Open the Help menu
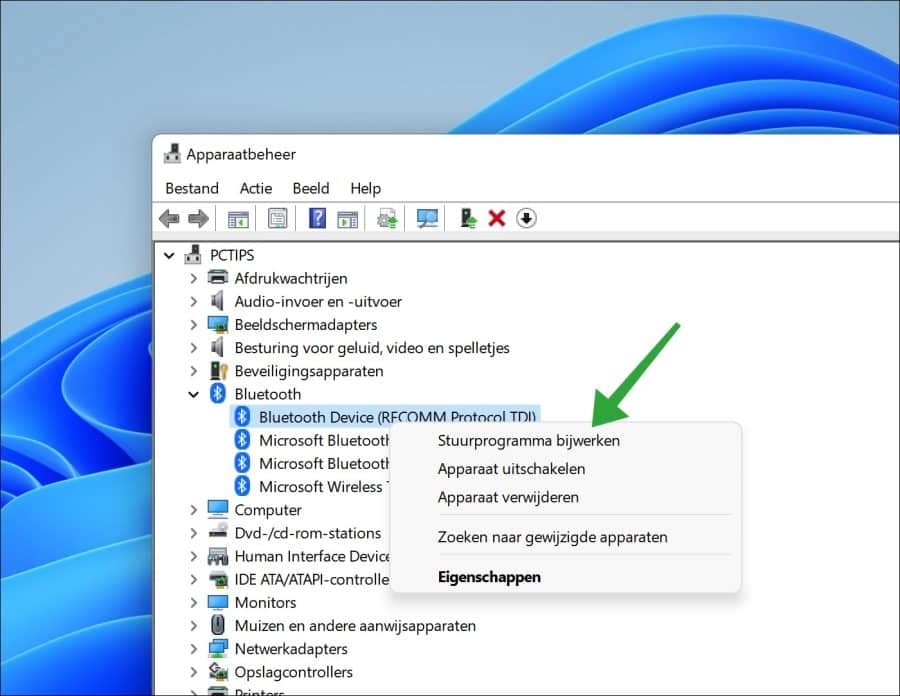The image size is (900, 696). 366,188
